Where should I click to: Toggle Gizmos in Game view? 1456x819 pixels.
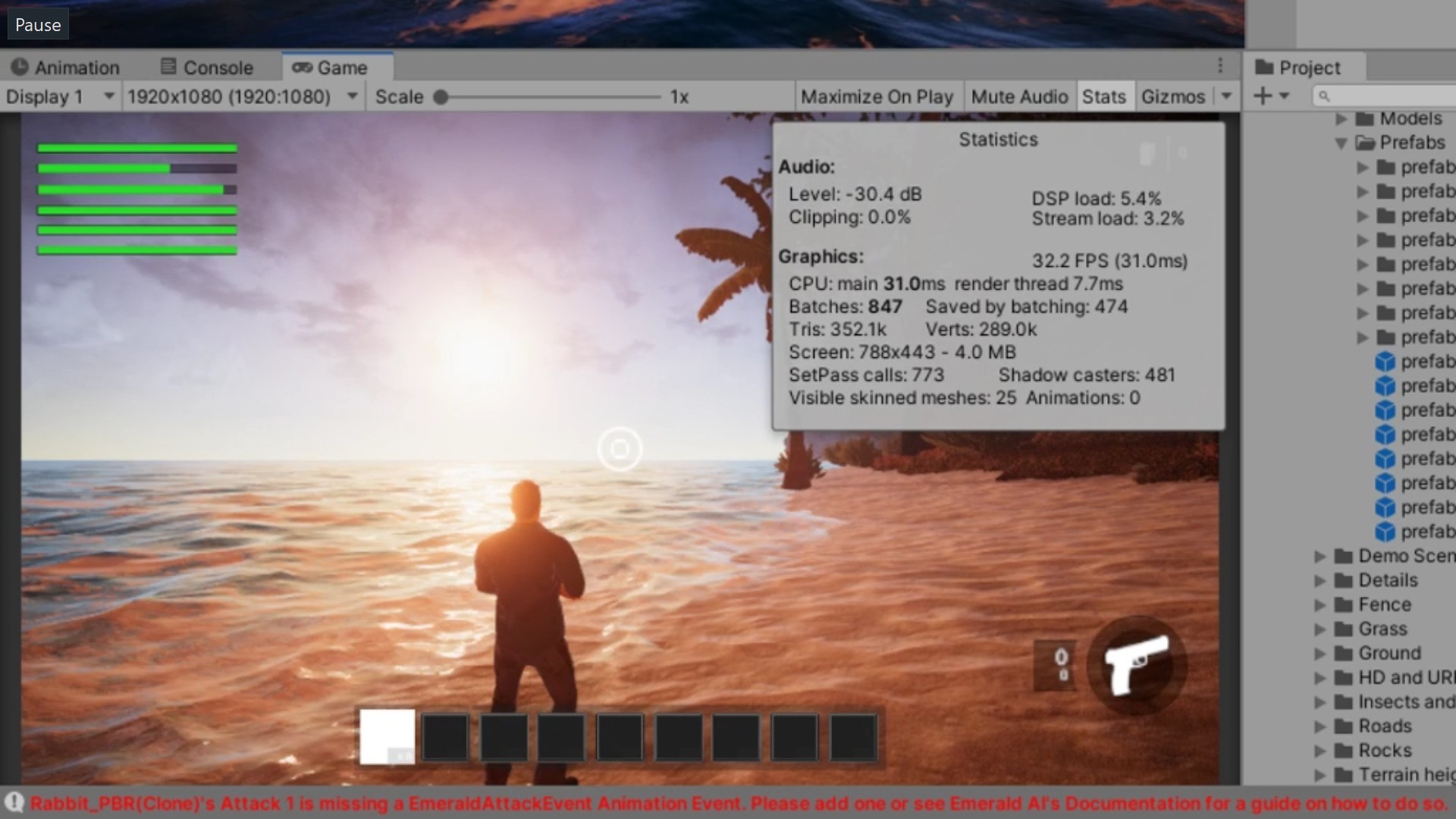(x=1173, y=97)
